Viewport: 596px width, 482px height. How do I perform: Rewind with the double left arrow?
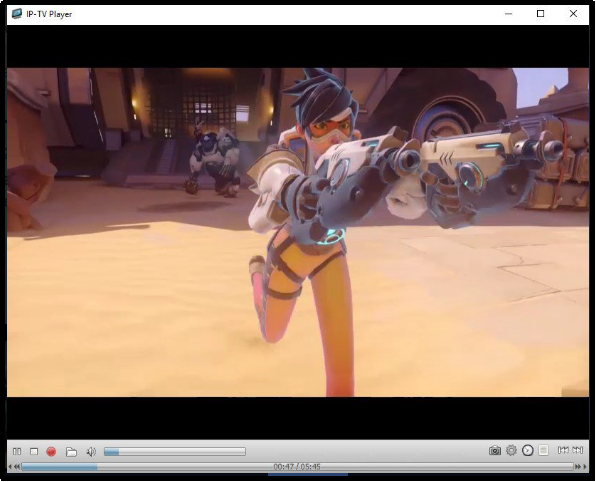pos(17,467)
